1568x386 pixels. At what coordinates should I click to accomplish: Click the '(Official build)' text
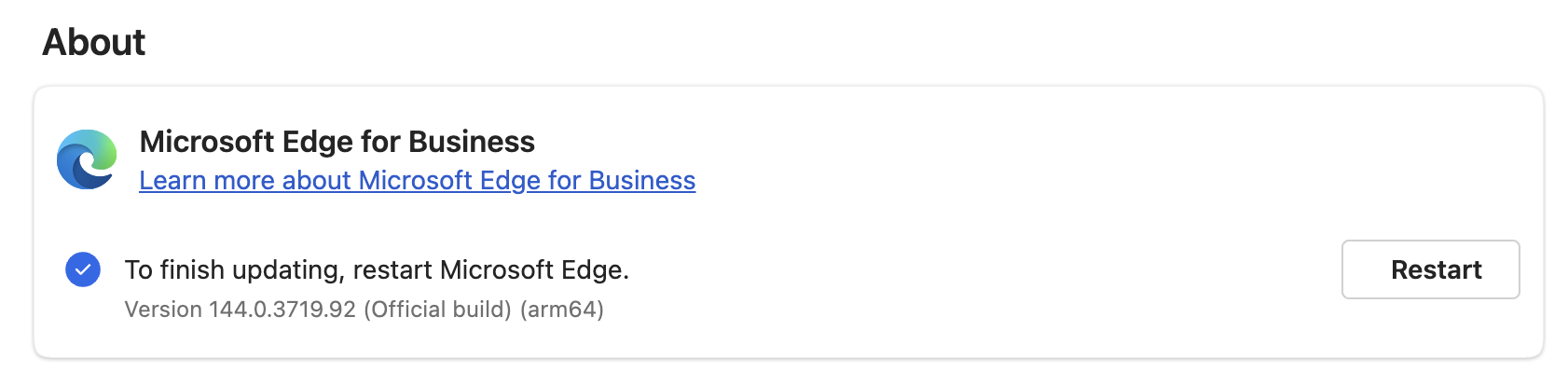pos(437,310)
